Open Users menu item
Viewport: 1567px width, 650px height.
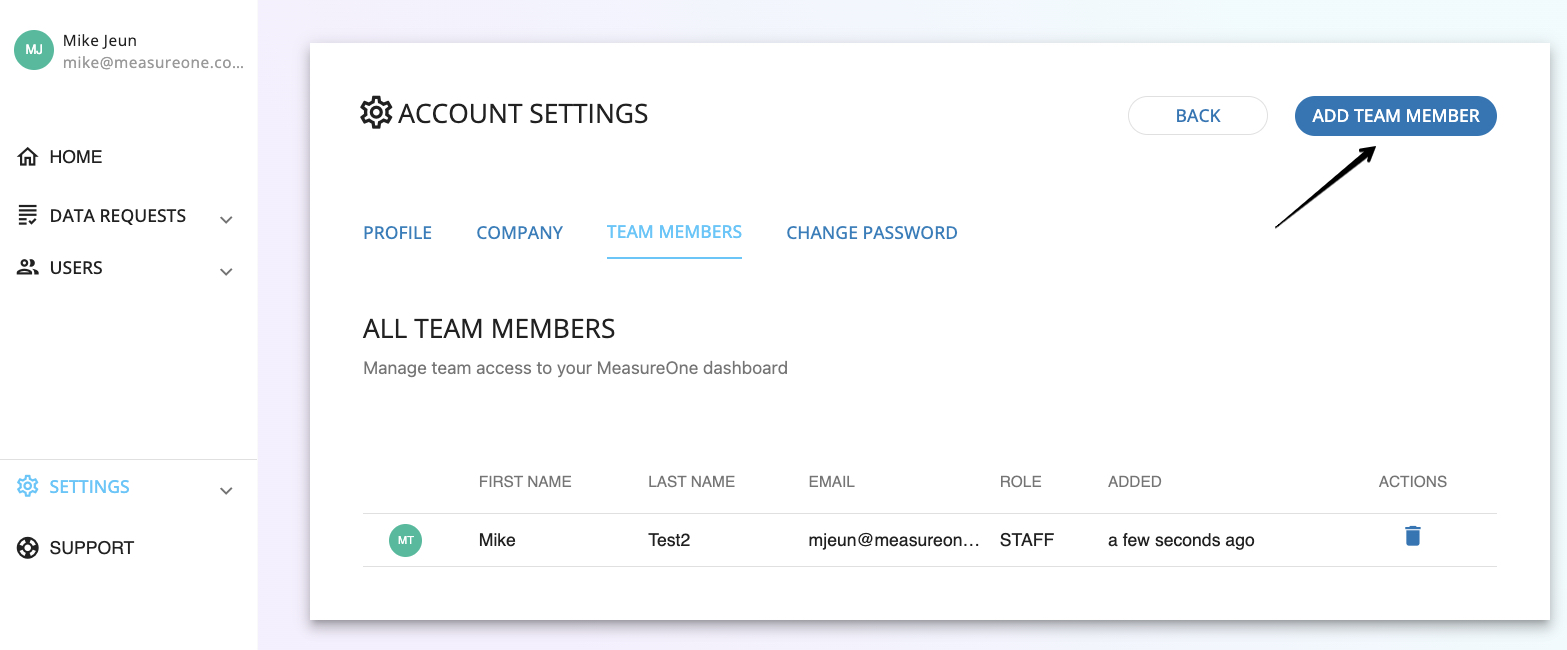[x=76, y=268]
